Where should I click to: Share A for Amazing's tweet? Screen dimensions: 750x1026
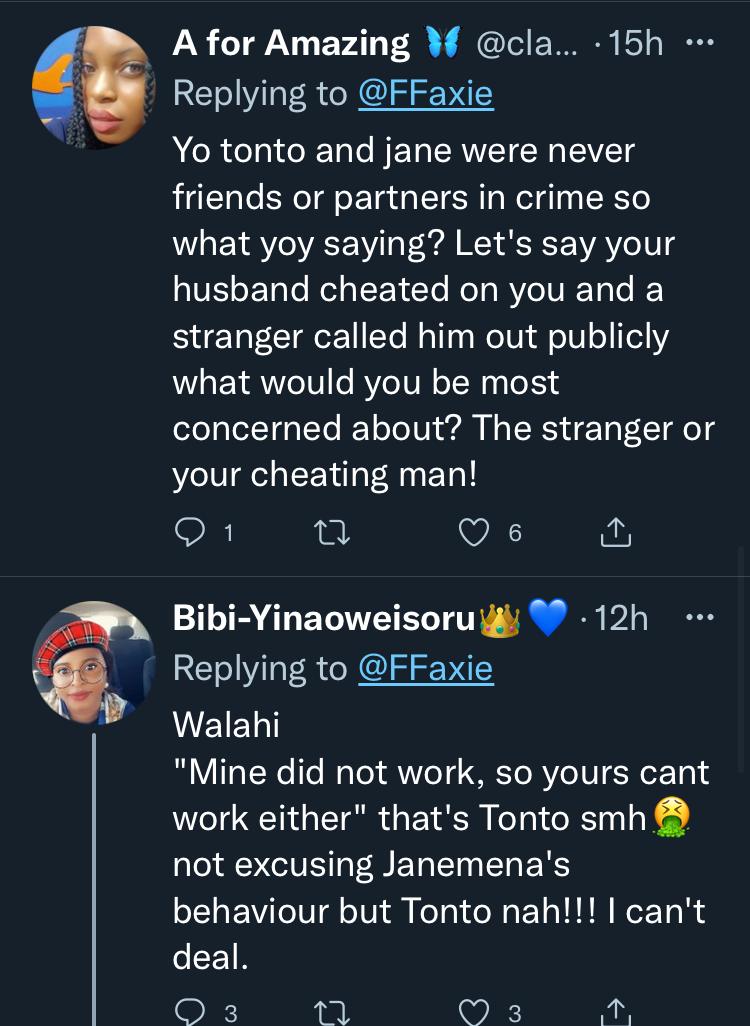615,534
